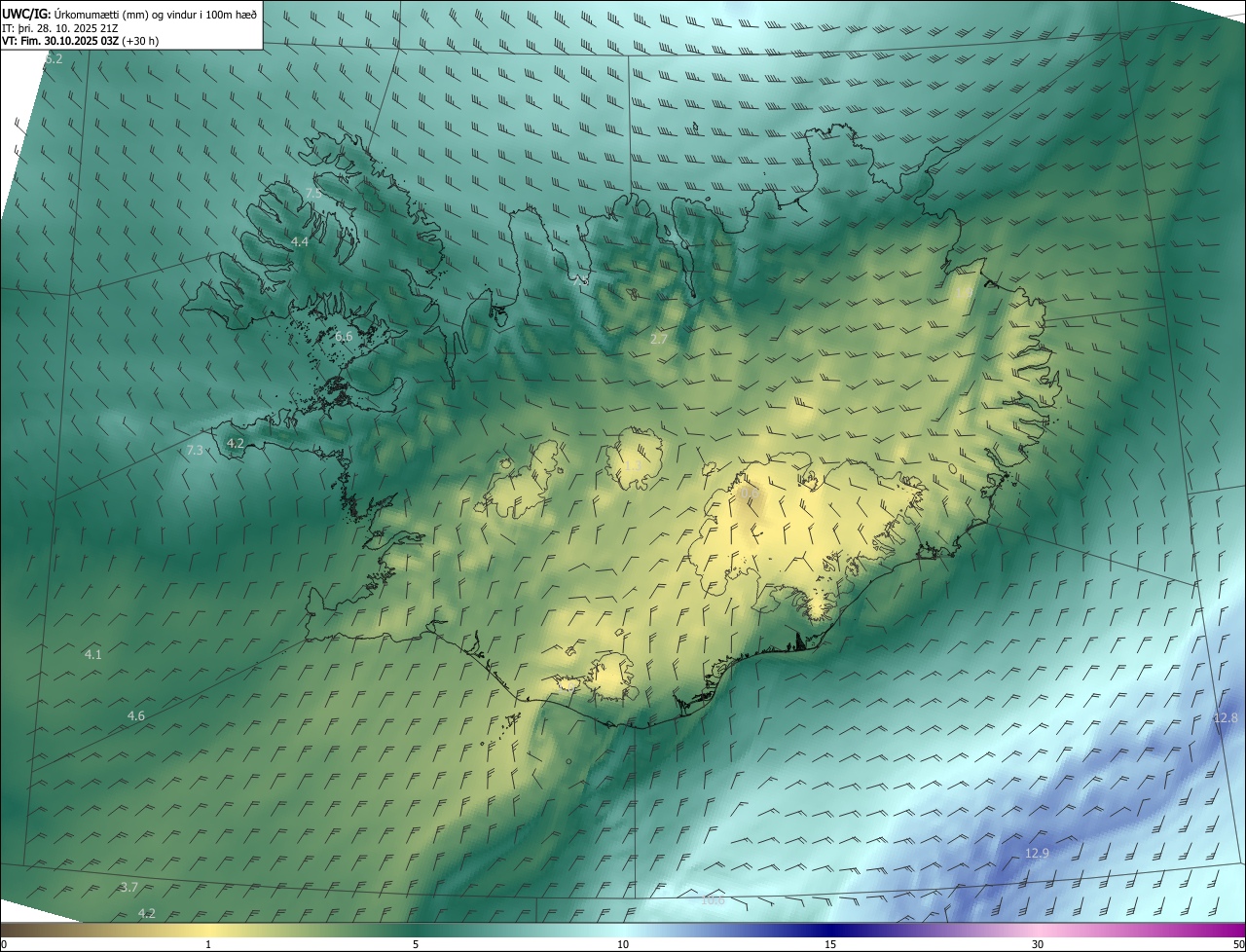This screenshot has width=1246, height=952.
Task: Click the 4.4 value label on the map
Action: 300,241
